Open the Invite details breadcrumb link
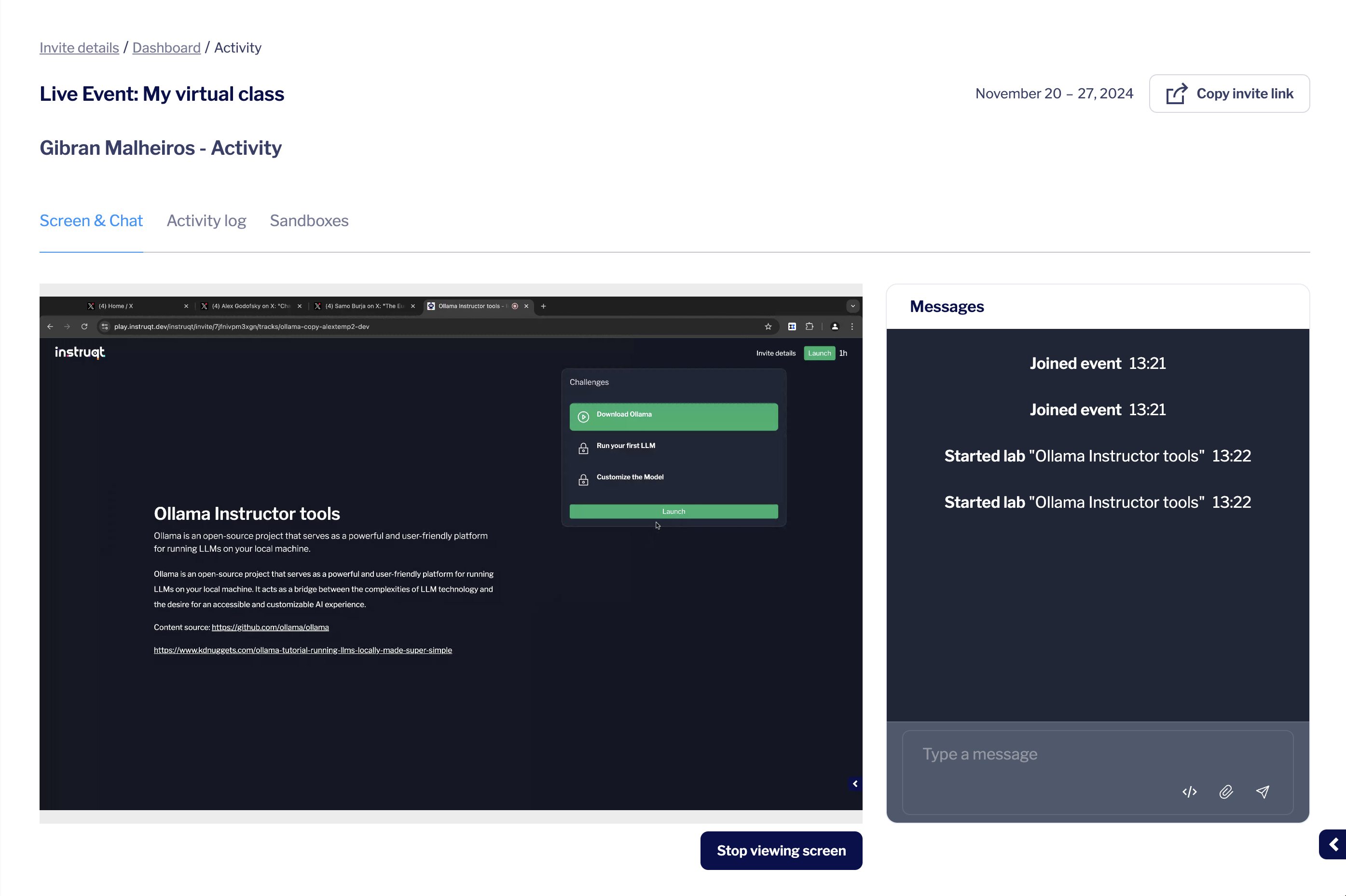Screen dimensions: 1346x896 tap(80, 47)
